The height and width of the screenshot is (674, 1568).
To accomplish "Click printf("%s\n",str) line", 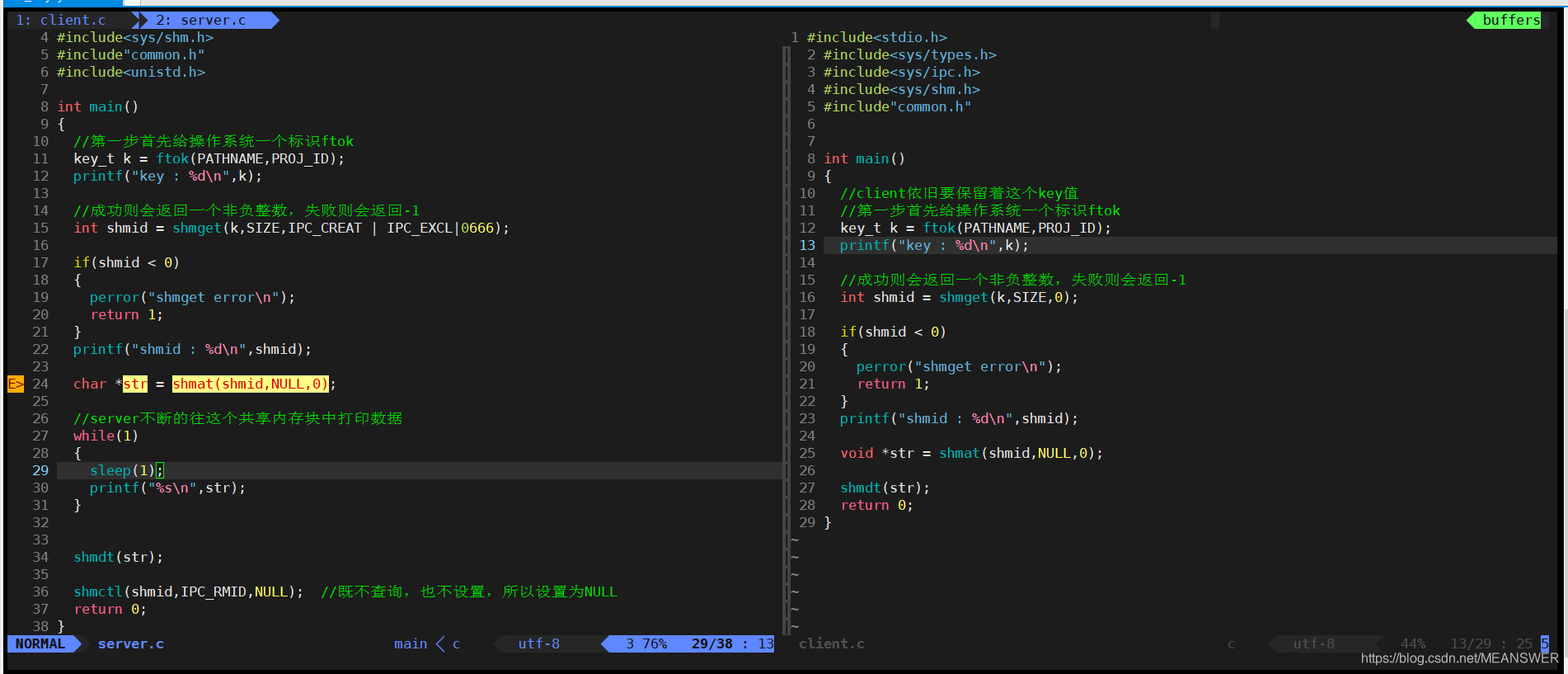I will tap(167, 488).
